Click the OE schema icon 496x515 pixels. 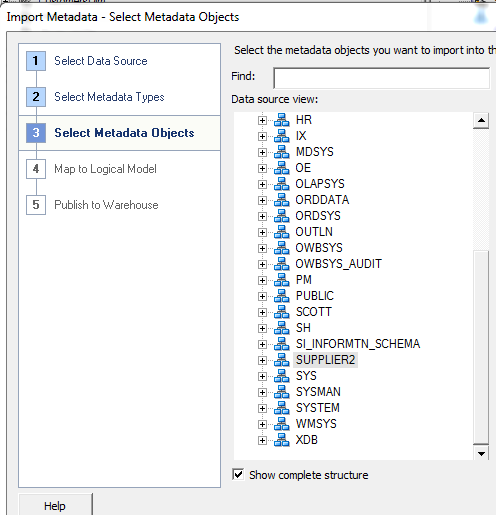(x=282, y=168)
